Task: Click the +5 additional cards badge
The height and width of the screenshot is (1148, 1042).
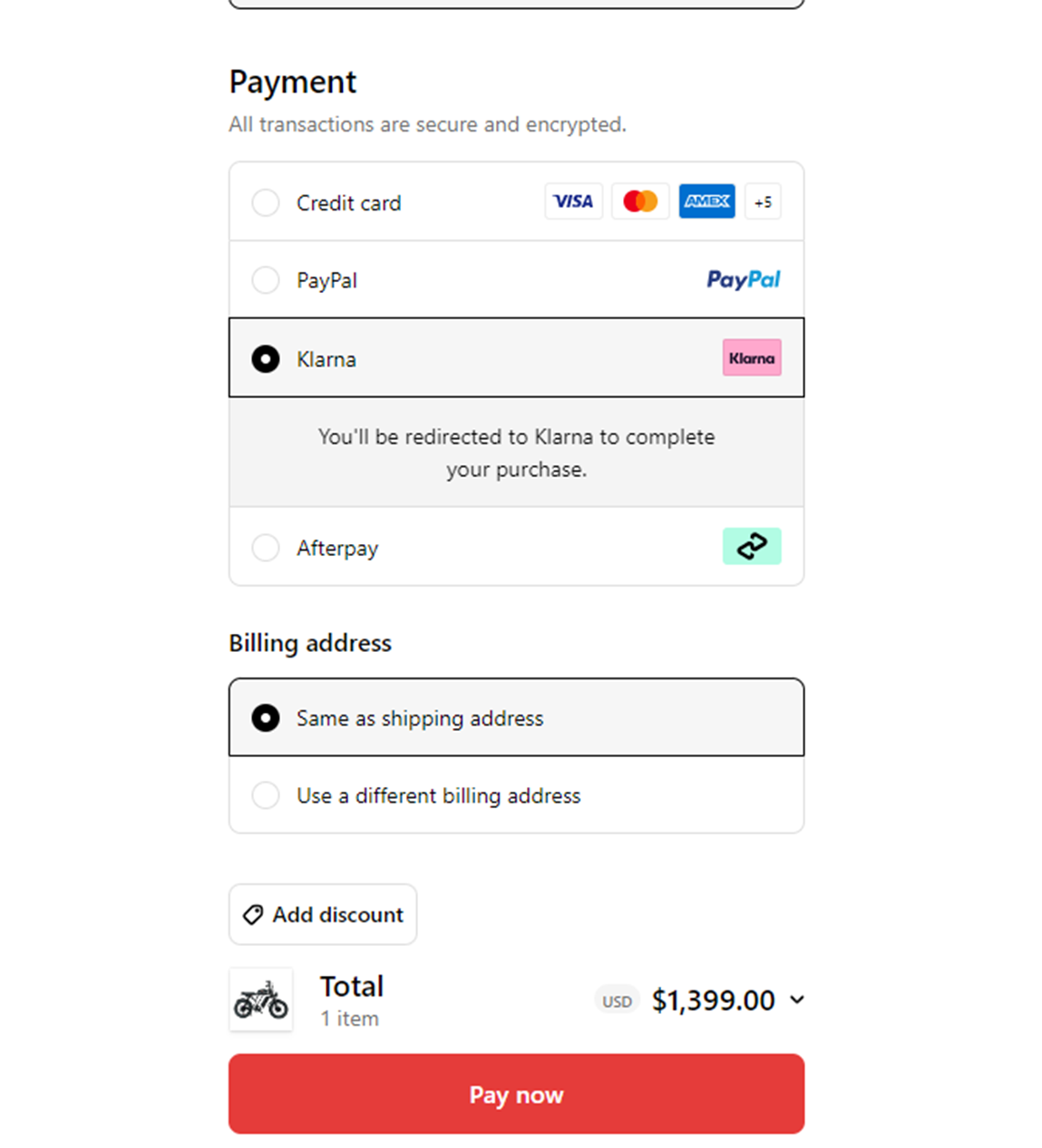Action: pos(763,201)
